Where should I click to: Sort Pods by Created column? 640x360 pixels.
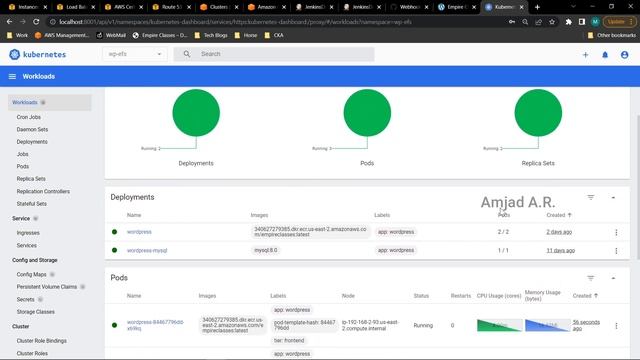point(585,296)
